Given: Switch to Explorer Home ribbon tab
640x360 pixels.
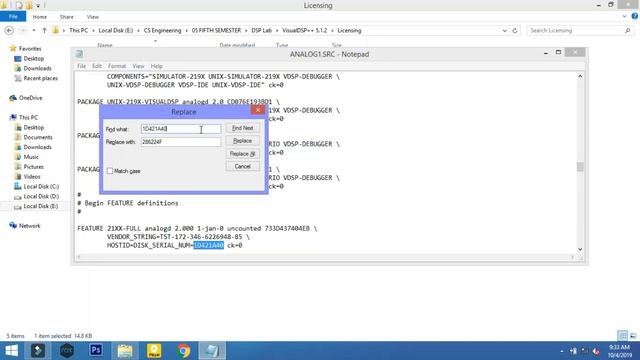Looking at the screenshot, I should [x=40, y=17].
